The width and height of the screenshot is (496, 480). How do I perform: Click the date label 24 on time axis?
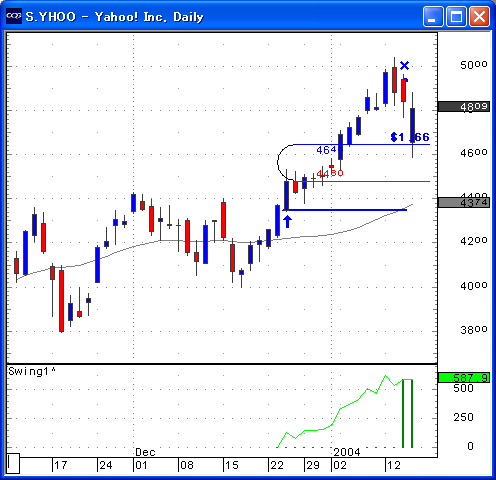pyautogui.click(x=106, y=465)
